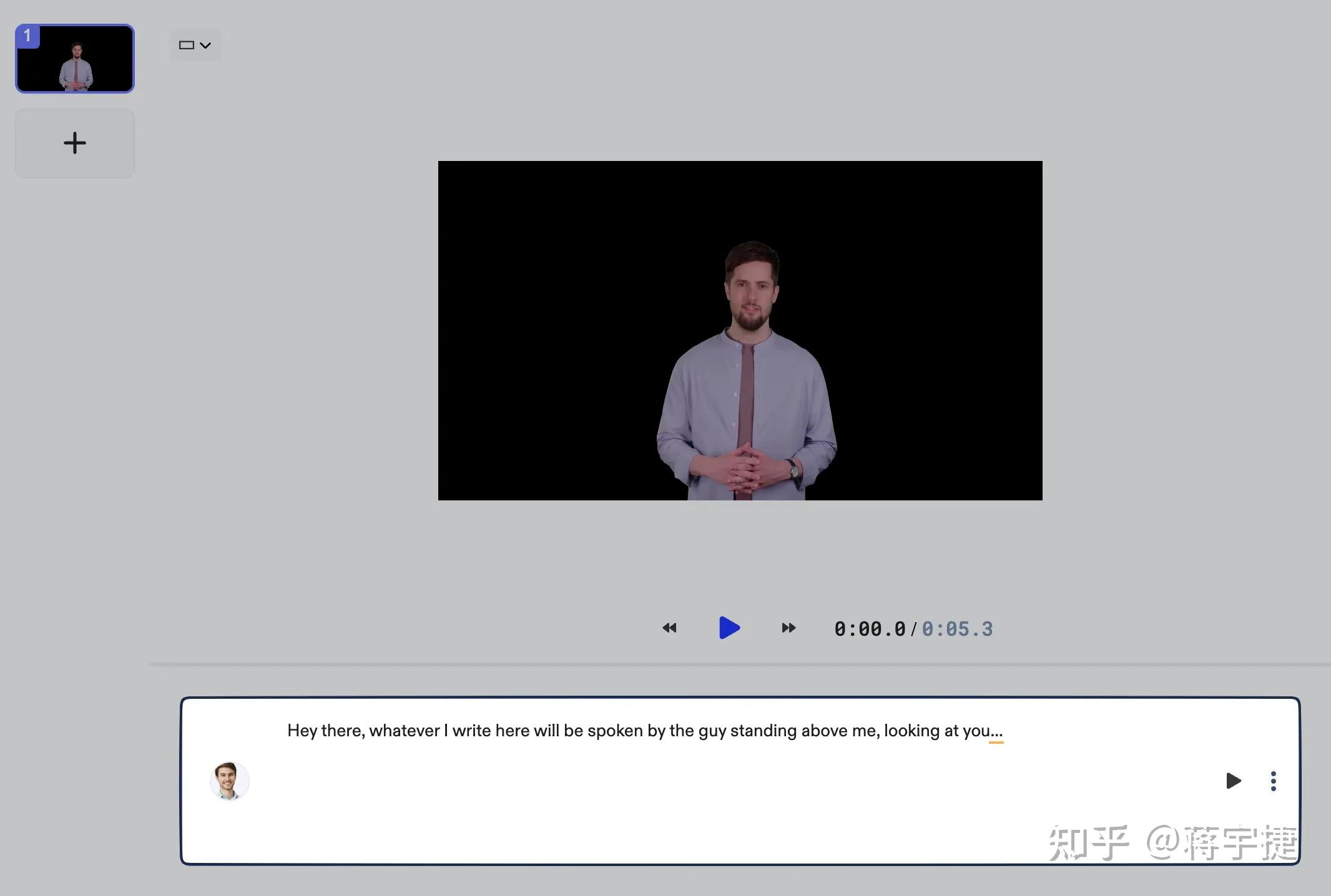This screenshot has width=1331, height=896.
Task: Click the blue play triangle icon
Action: (x=729, y=628)
